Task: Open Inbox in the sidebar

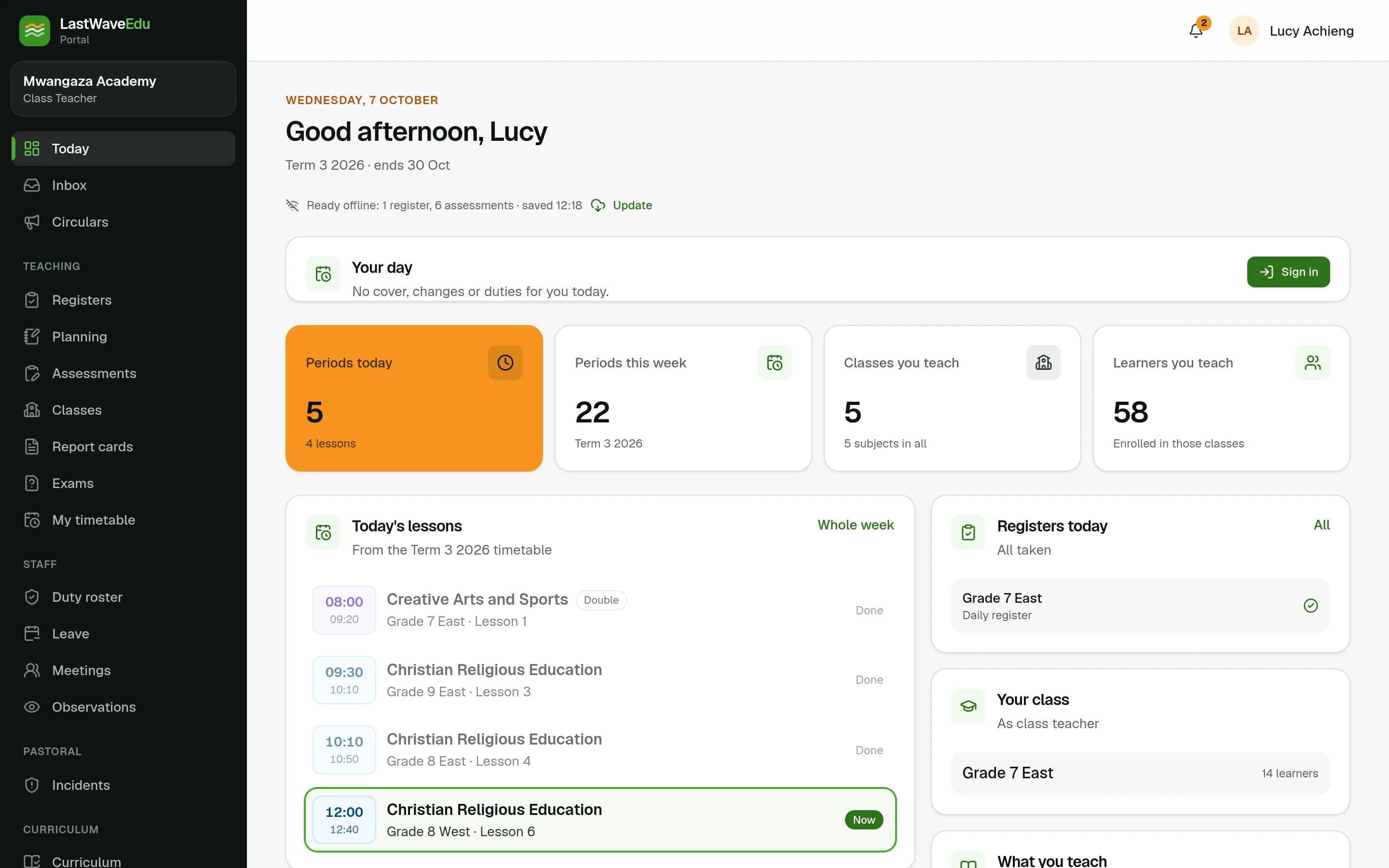Action: [123, 186]
